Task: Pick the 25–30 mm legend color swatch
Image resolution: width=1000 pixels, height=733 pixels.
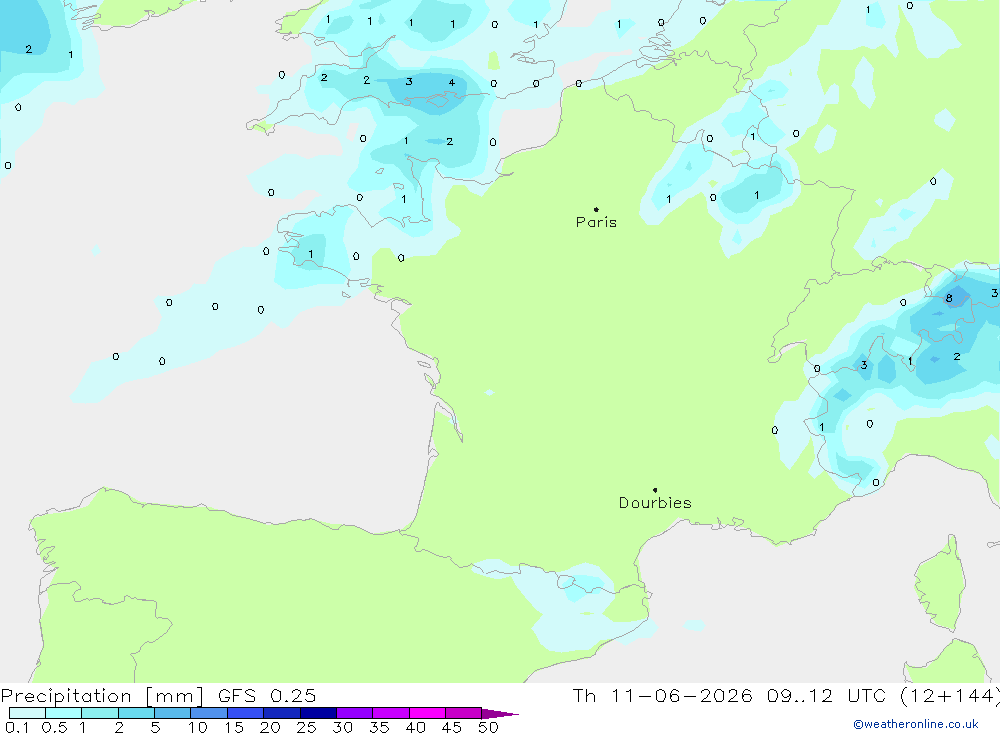Action: click(318, 713)
